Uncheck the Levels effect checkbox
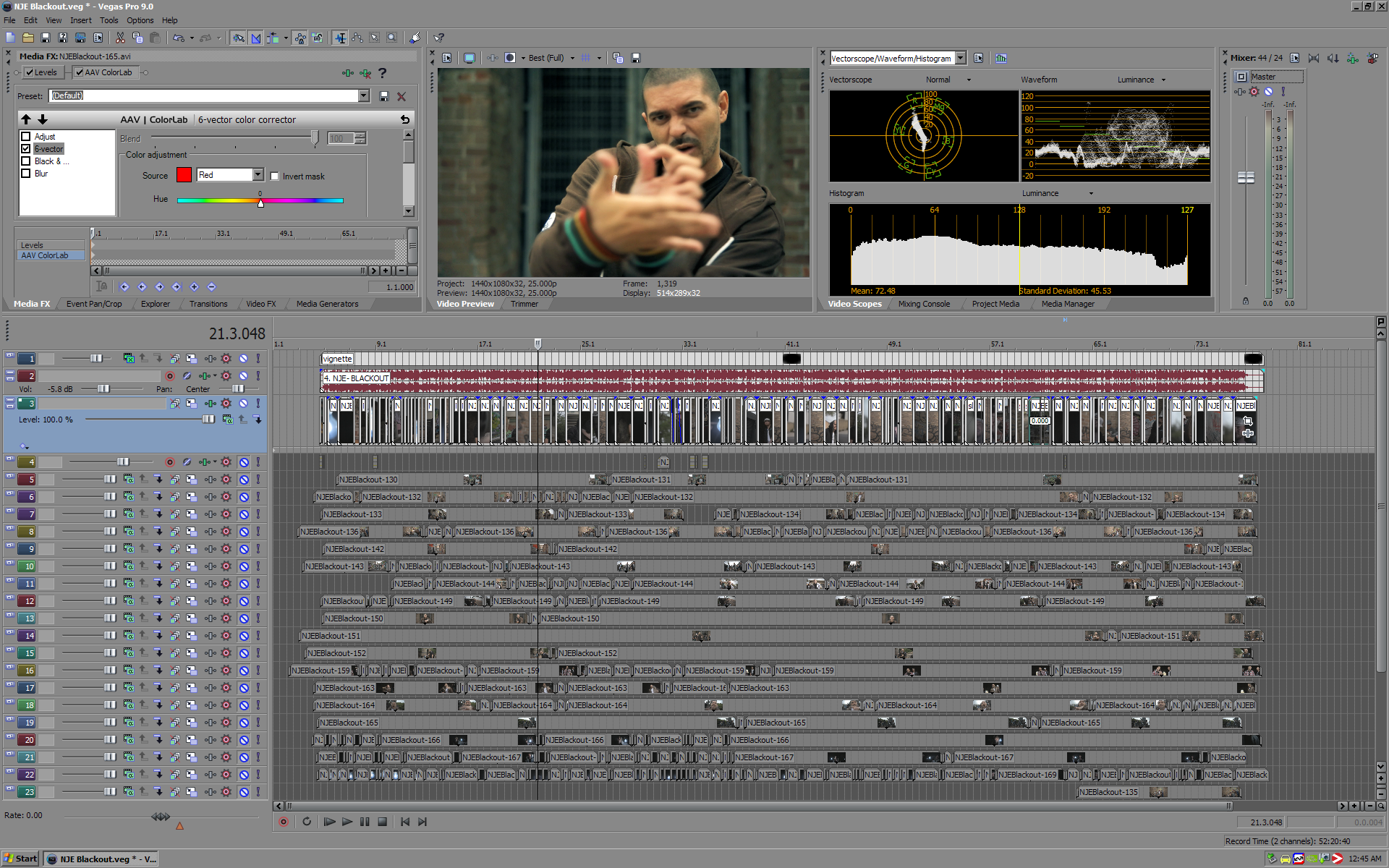This screenshot has height=868, width=1389. 30,72
